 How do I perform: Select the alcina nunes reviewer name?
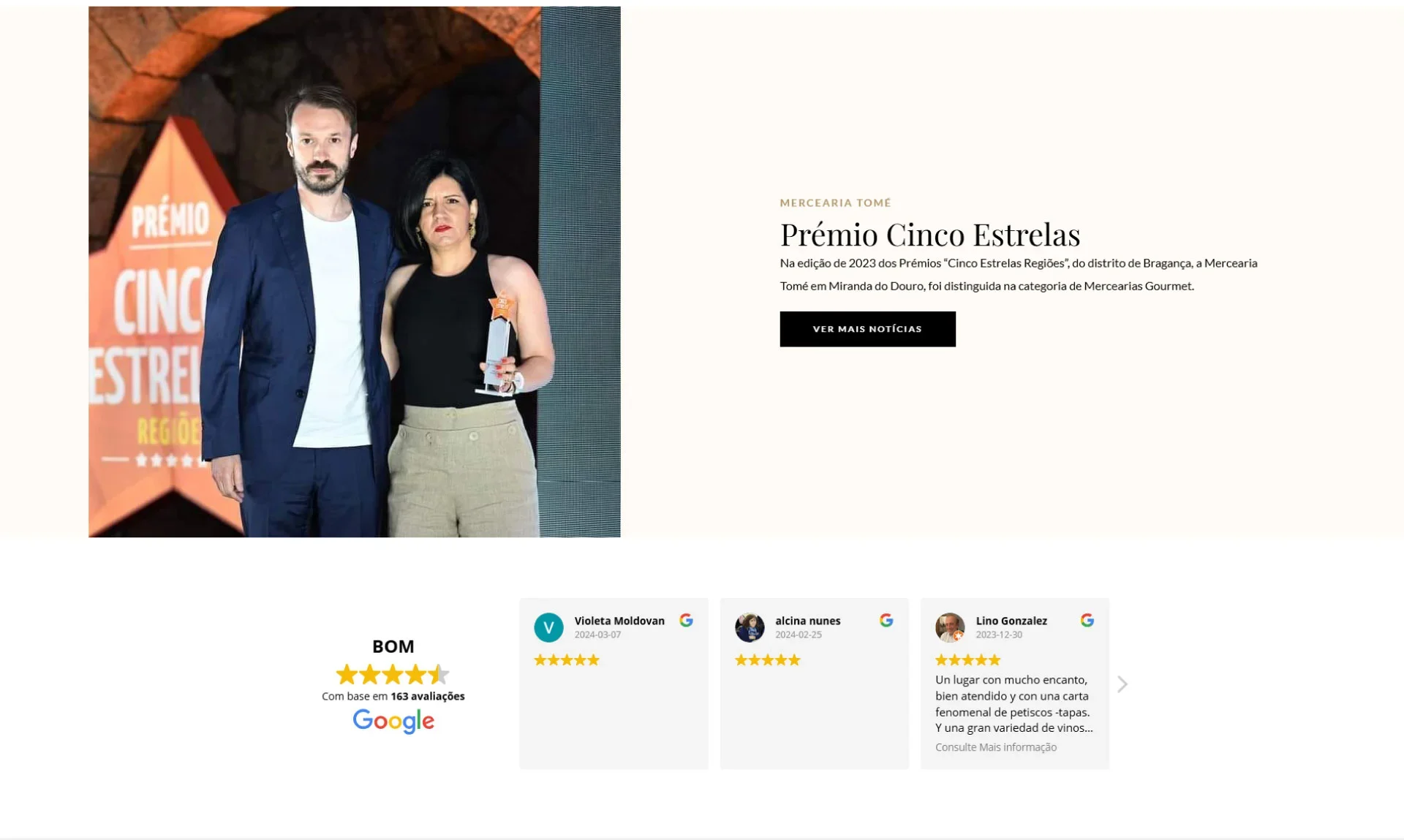808,621
